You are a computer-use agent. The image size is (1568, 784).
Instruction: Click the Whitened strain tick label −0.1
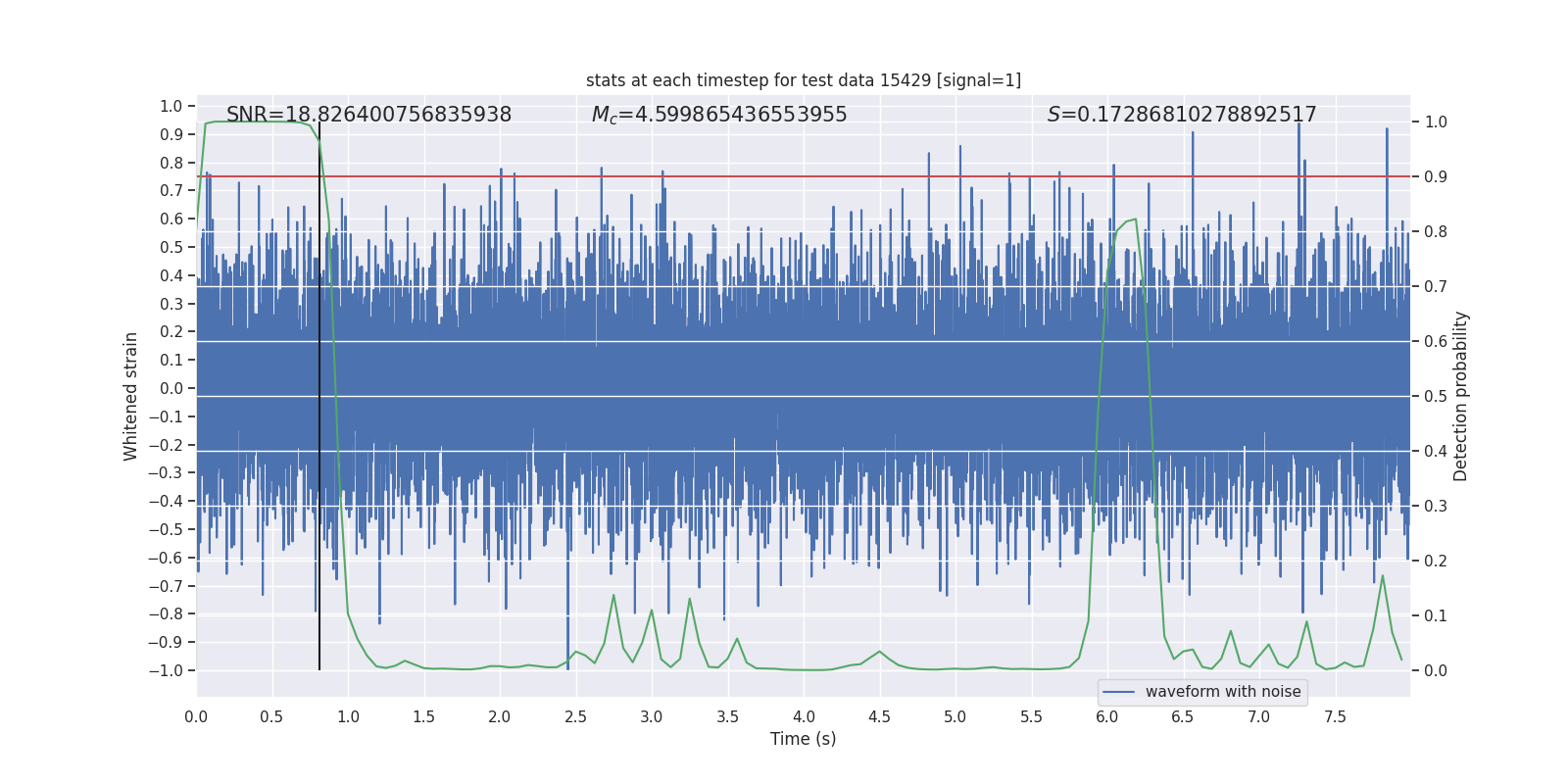coord(166,416)
